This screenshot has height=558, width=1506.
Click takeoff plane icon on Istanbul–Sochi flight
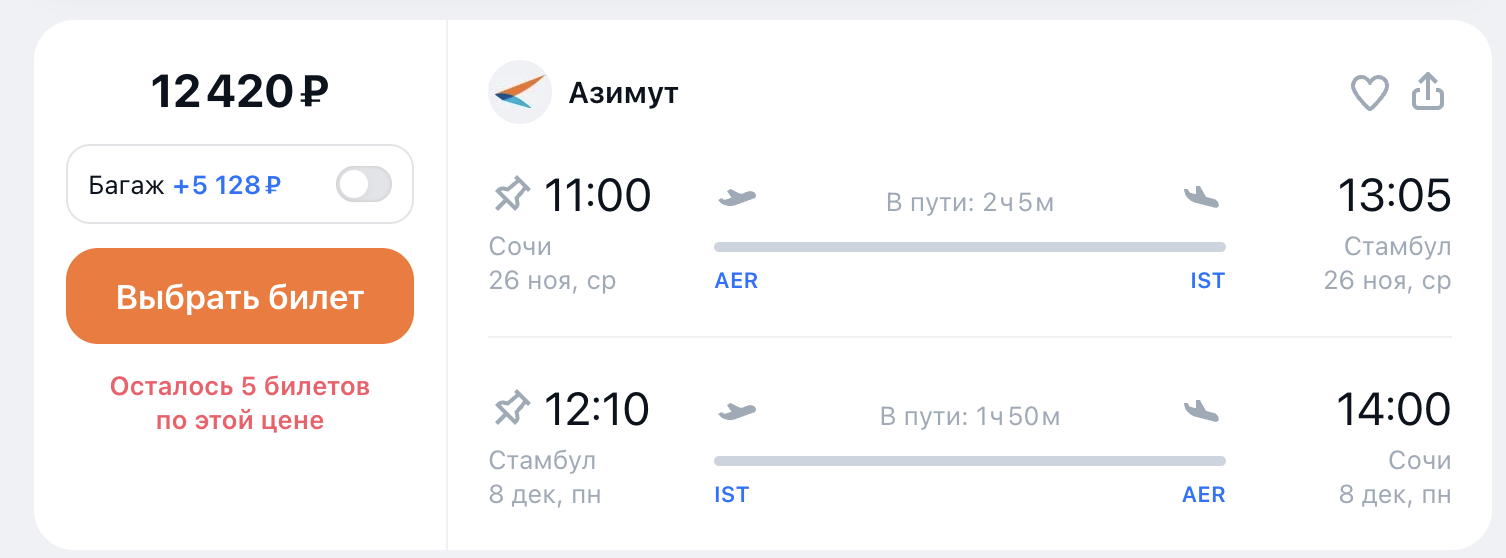click(737, 410)
